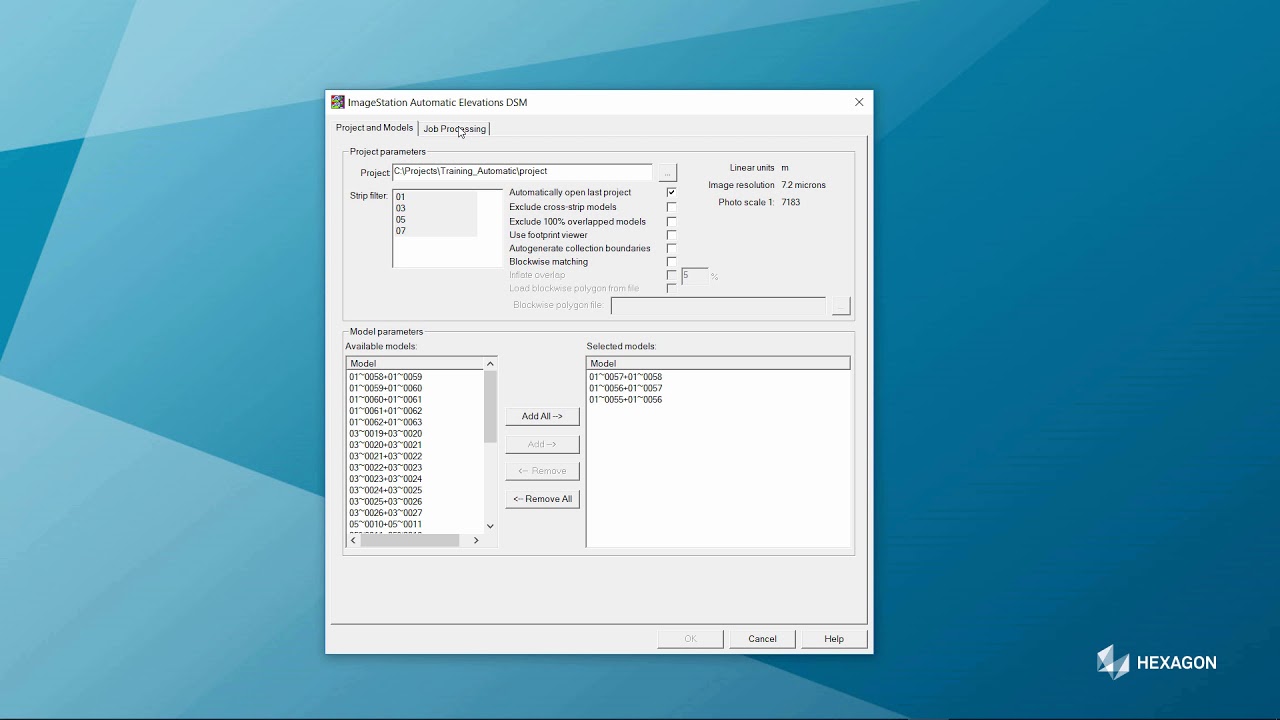Open the project browse (...) button
Viewport: 1280px width, 720px height.
pyautogui.click(x=667, y=173)
